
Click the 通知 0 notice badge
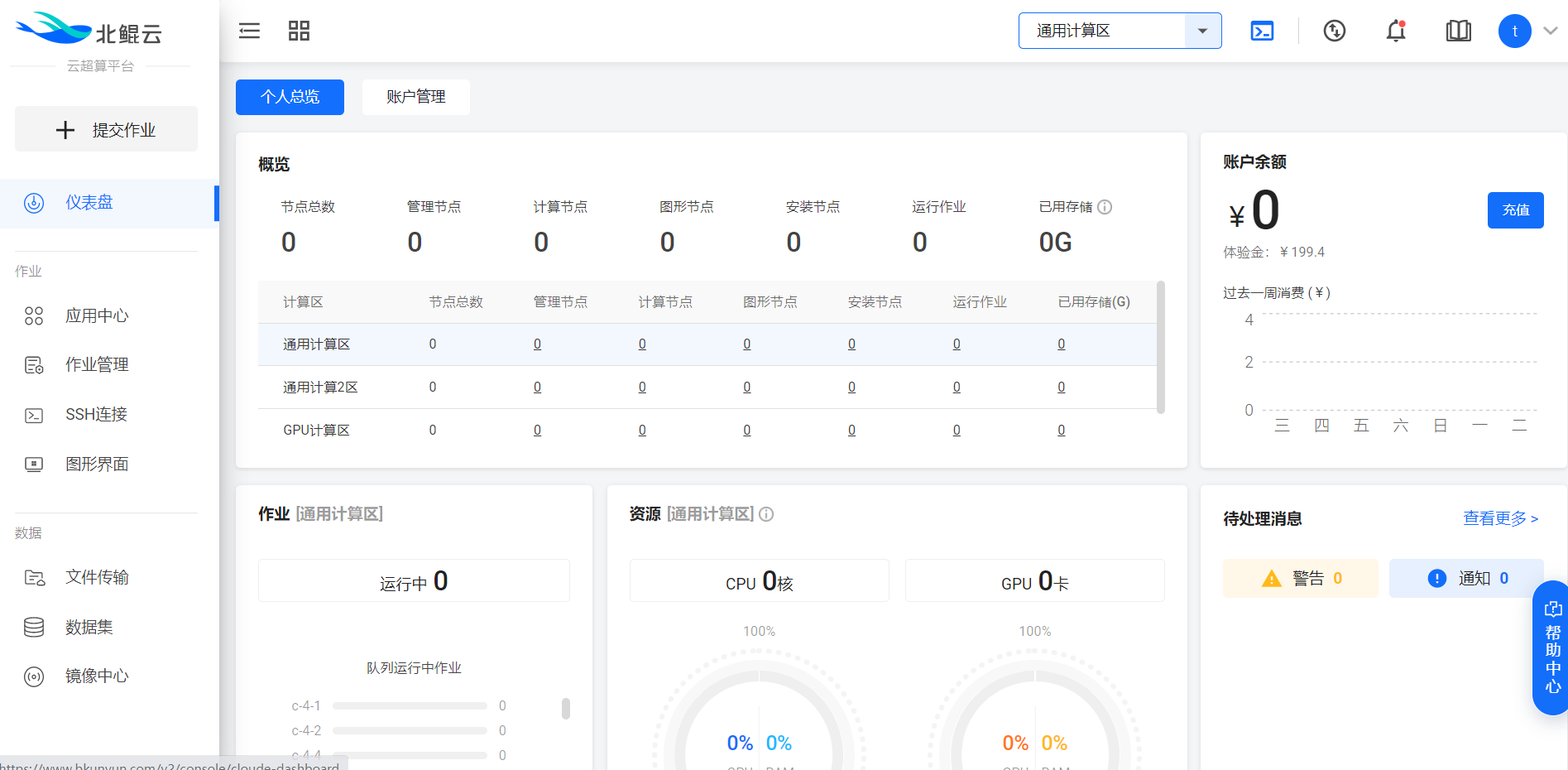click(1466, 578)
